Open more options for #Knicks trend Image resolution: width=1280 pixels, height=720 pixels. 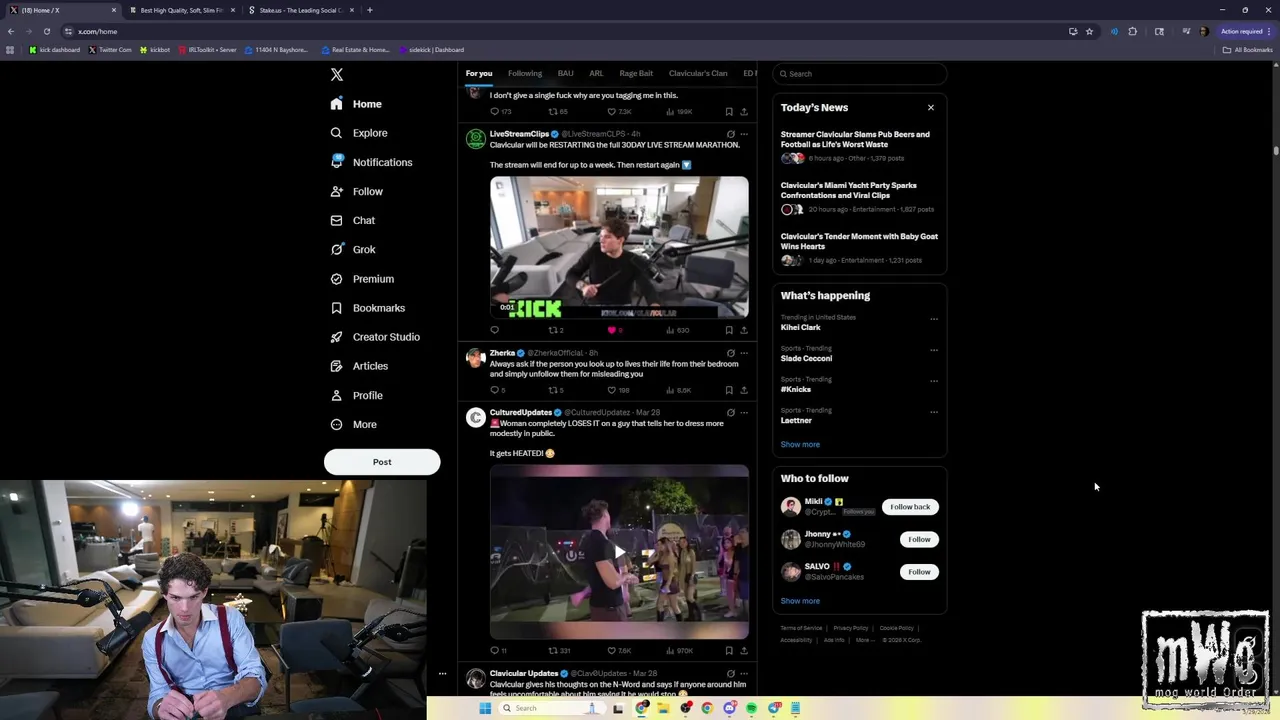(934, 381)
